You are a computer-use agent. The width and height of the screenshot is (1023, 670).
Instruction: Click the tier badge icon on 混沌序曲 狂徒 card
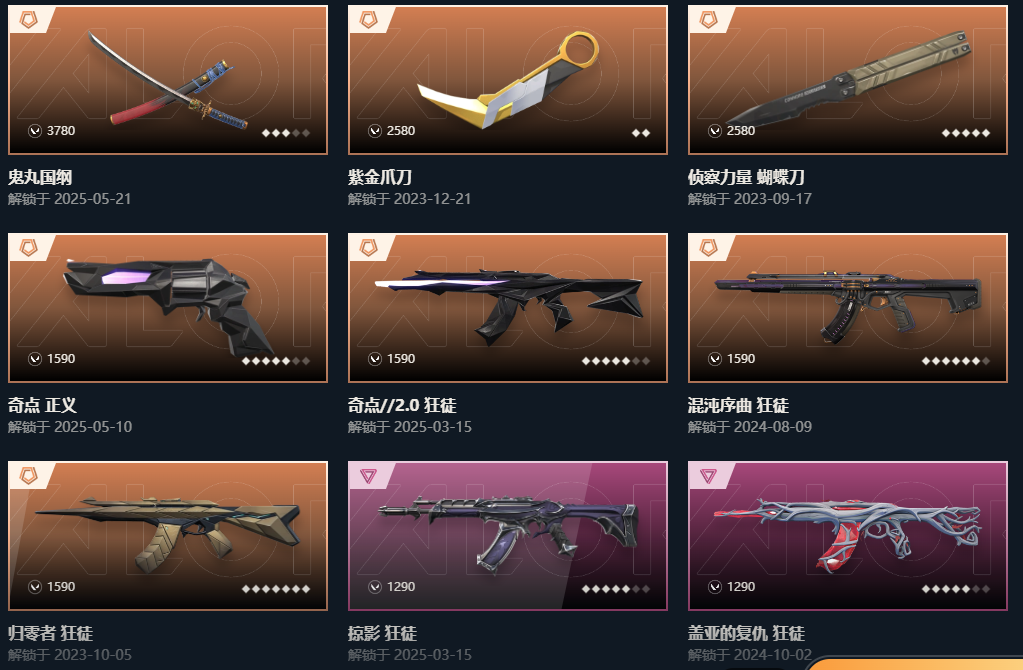709,247
